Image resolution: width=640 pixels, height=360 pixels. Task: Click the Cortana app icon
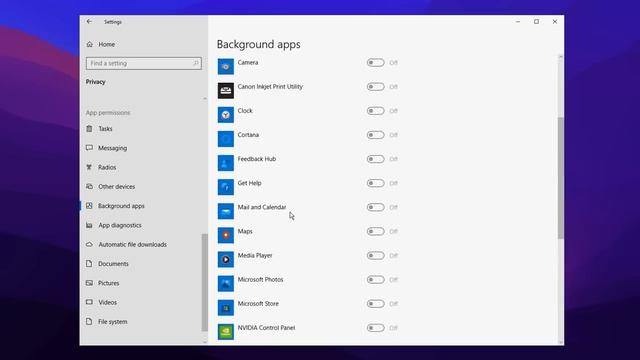point(226,139)
